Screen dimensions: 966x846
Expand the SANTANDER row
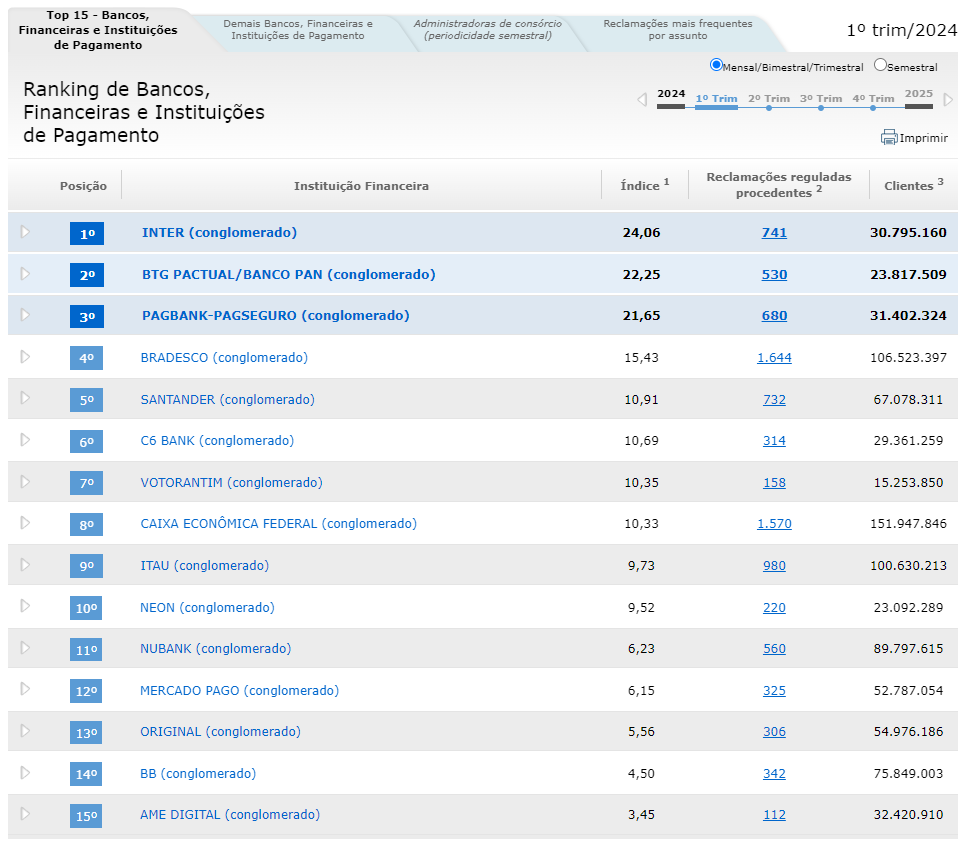point(25,398)
